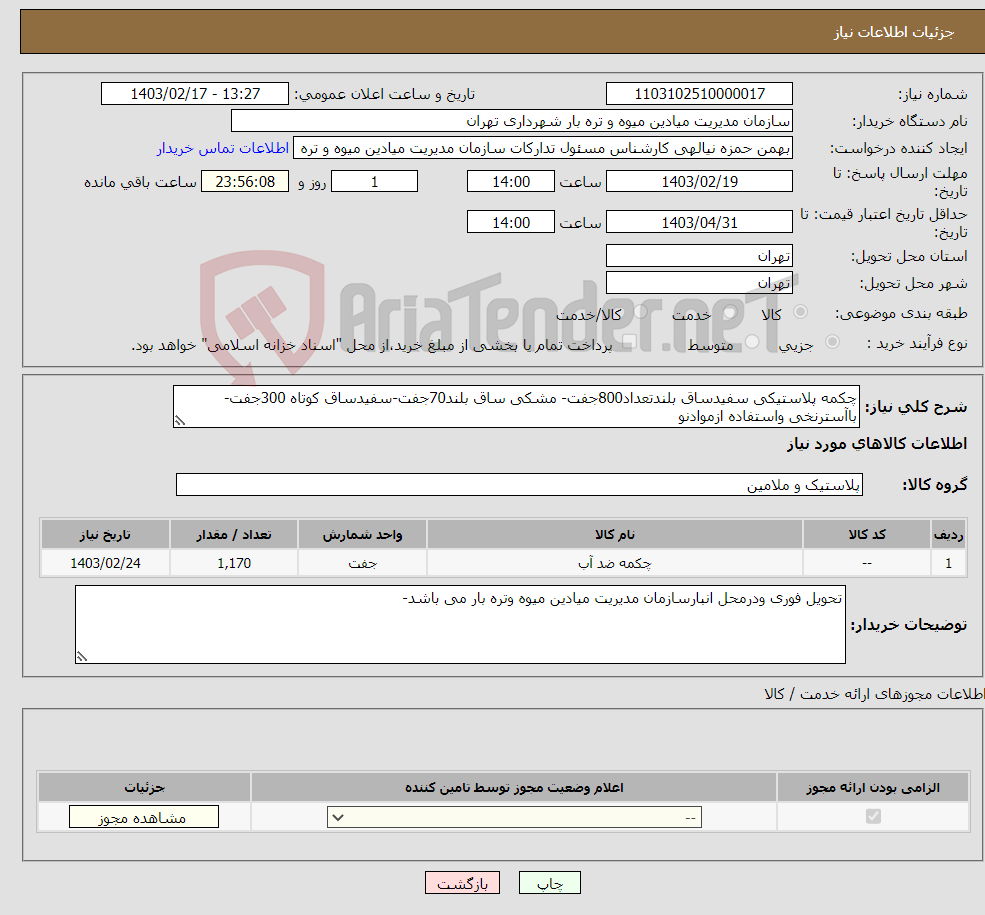
Task: Click the اطلاعات کالاهای مورد نیاز heading
Action: click(877, 444)
